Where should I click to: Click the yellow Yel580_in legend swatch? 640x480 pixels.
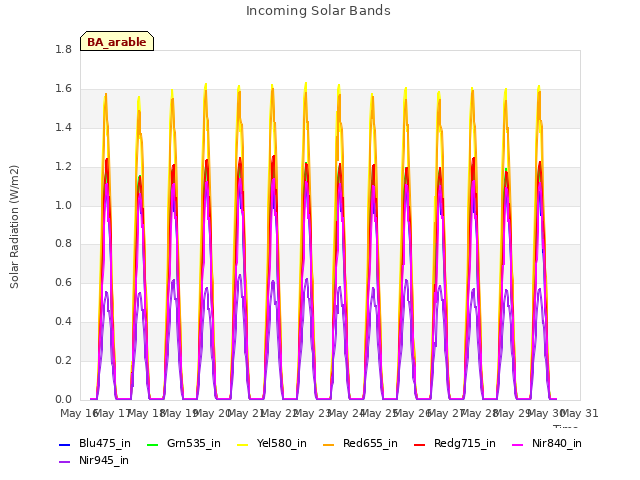[242, 444]
